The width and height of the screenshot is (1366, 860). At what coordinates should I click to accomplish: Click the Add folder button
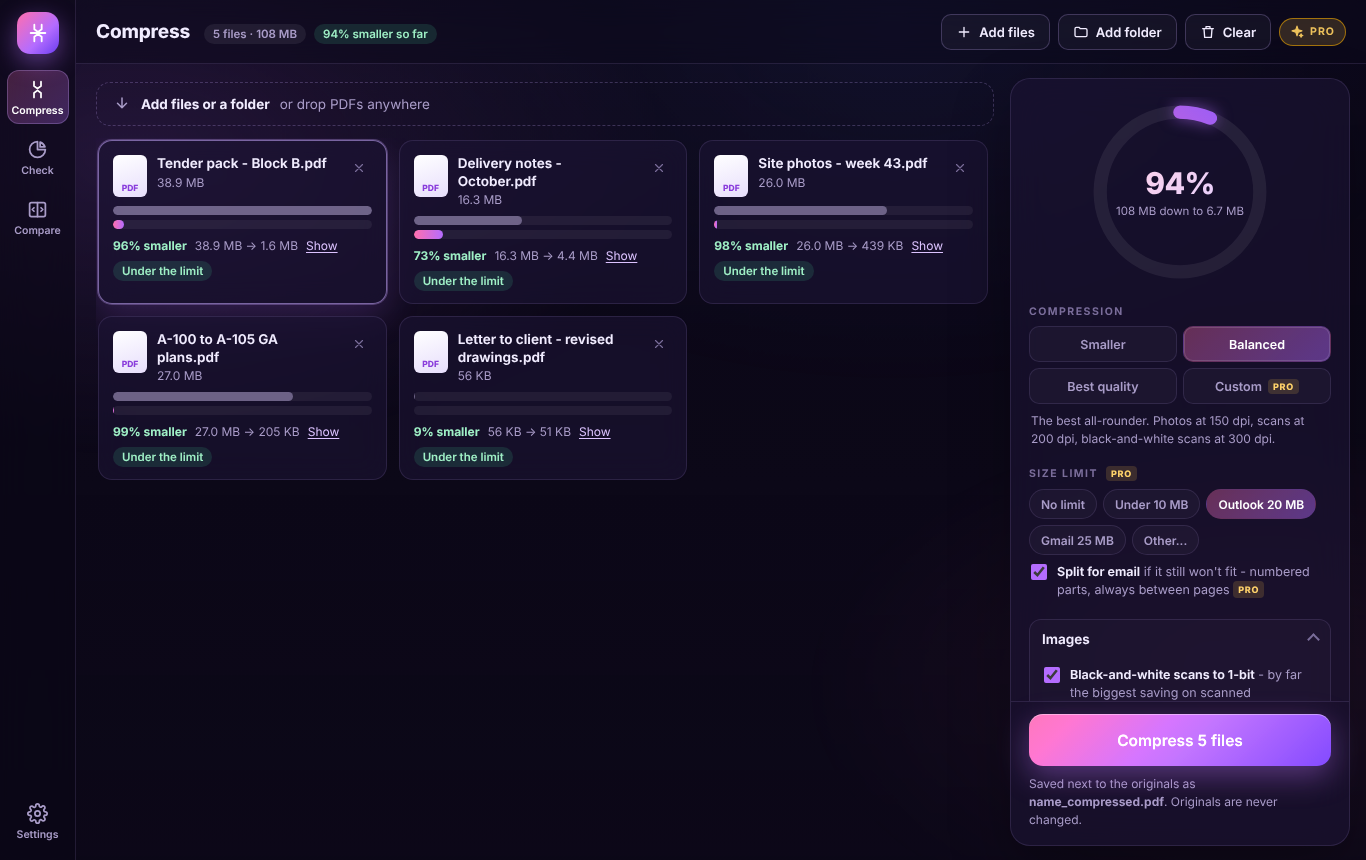point(1117,32)
